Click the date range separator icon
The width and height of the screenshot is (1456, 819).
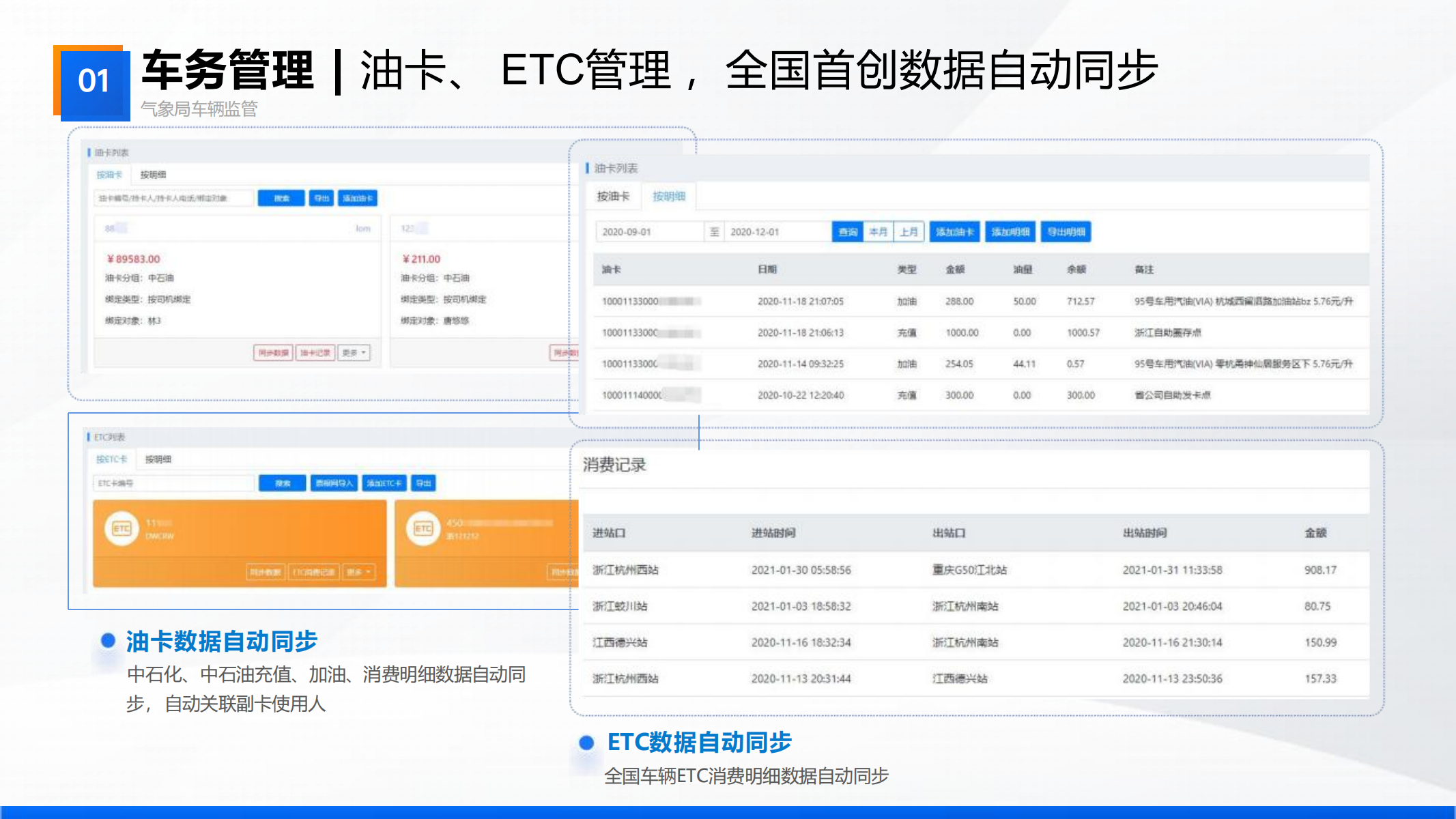tap(714, 232)
